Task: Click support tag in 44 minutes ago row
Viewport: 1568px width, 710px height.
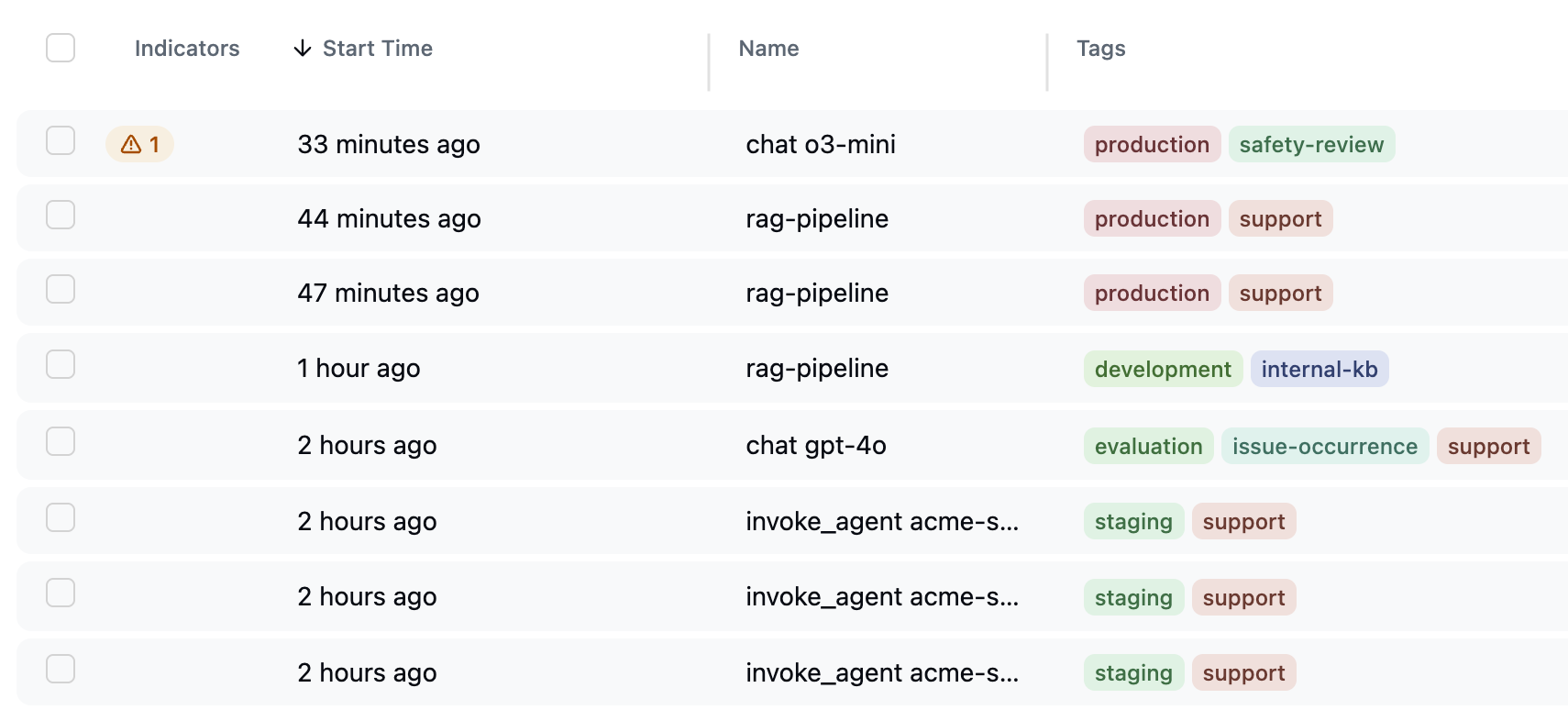Action: click(x=1280, y=218)
